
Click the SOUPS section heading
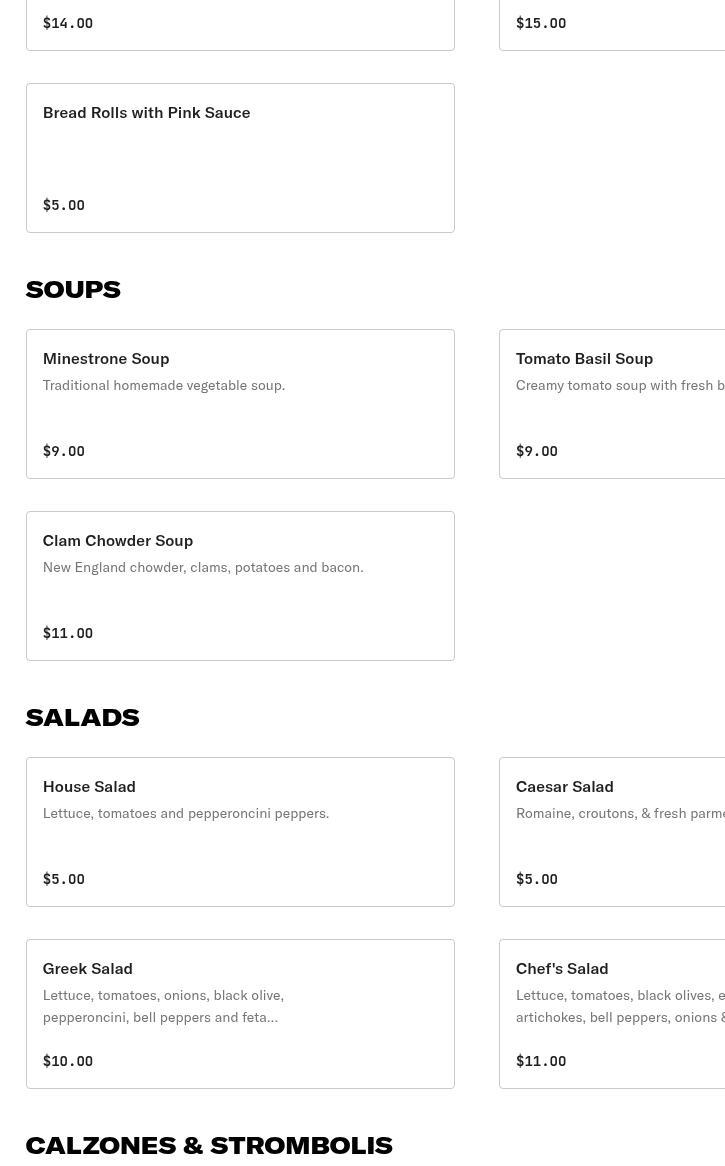pos(73,289)
